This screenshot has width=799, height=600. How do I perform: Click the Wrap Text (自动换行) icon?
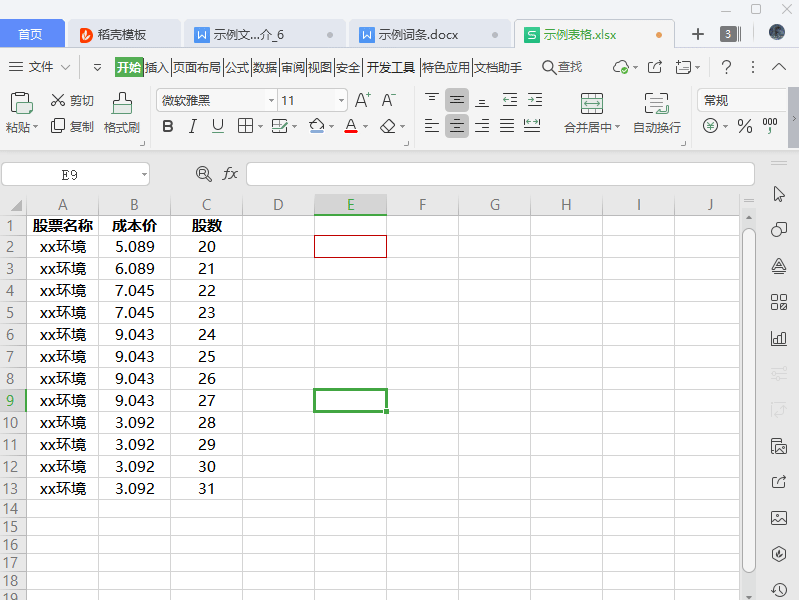(656, 103)
